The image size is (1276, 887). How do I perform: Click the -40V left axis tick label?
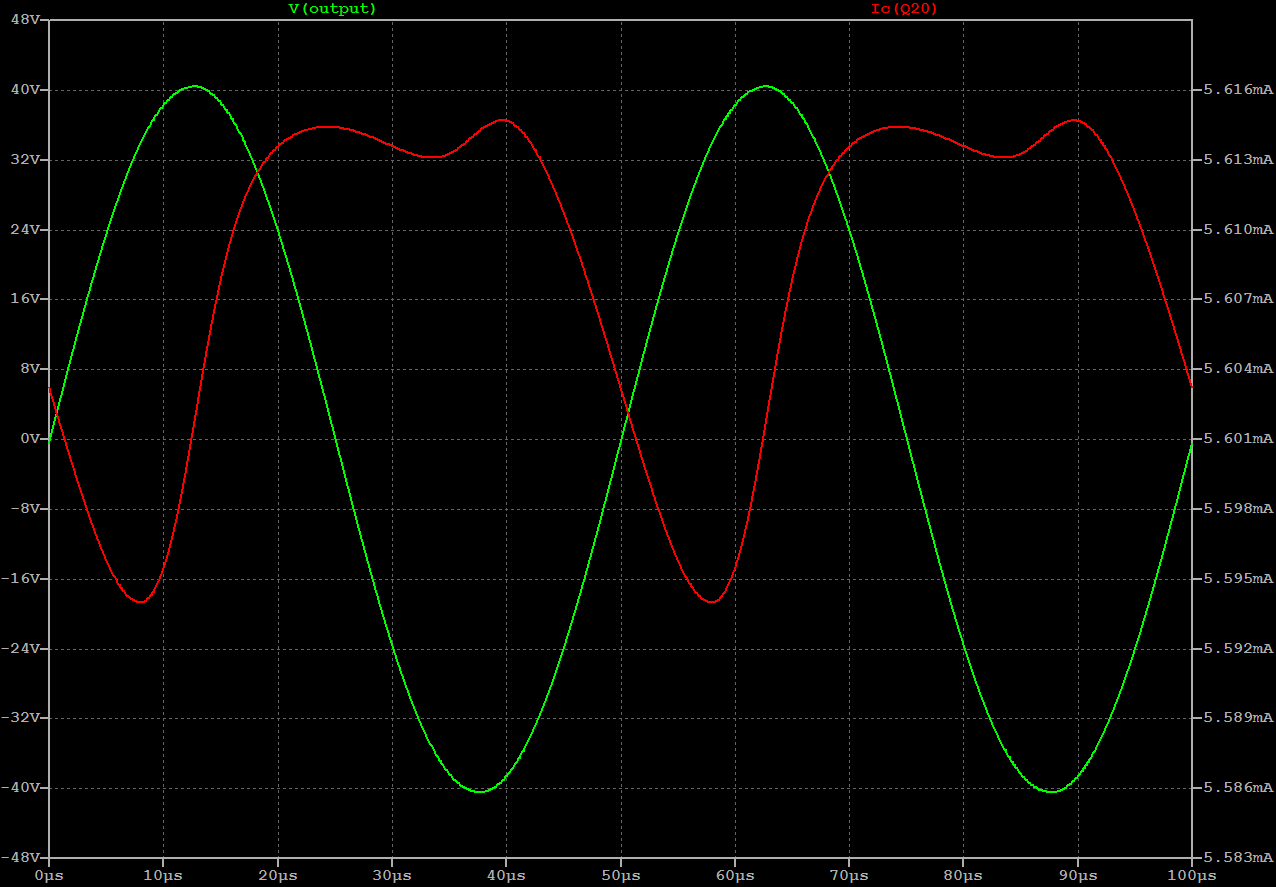[20, 788]
